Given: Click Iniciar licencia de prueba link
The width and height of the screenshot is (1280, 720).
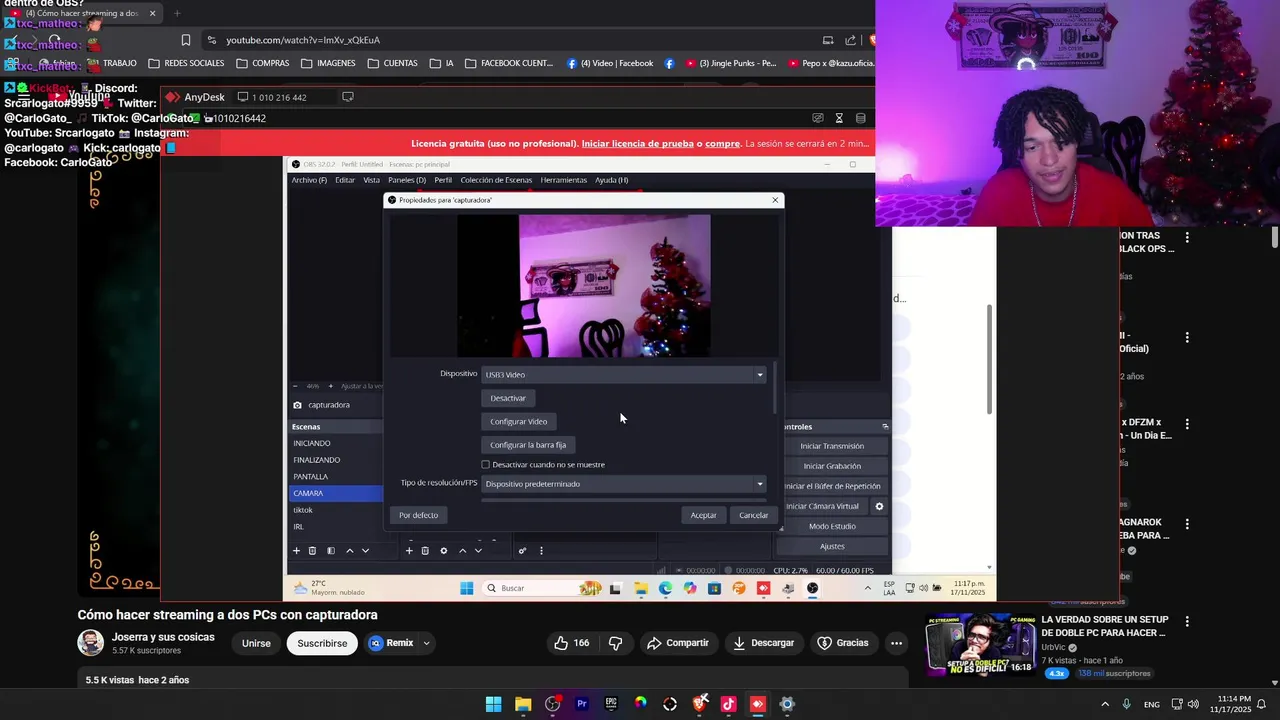Looking at the screenshot, I should point(637,144).
